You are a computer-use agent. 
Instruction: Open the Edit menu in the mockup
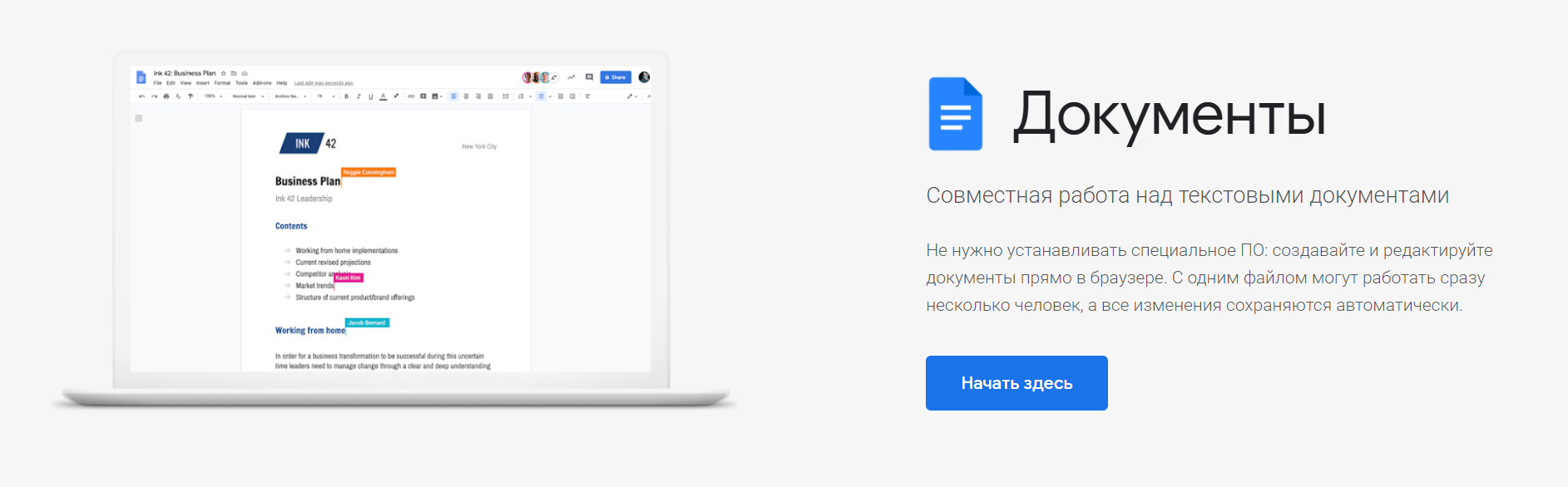coord(171,83)
